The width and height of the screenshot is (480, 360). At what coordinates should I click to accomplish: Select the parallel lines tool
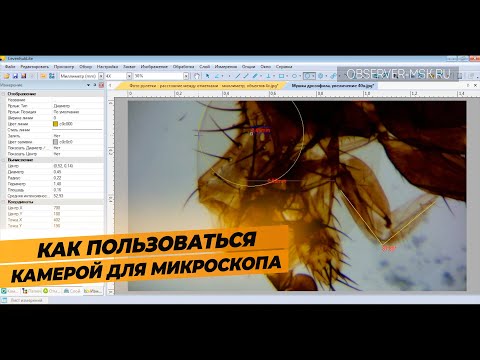pos(255,76)
